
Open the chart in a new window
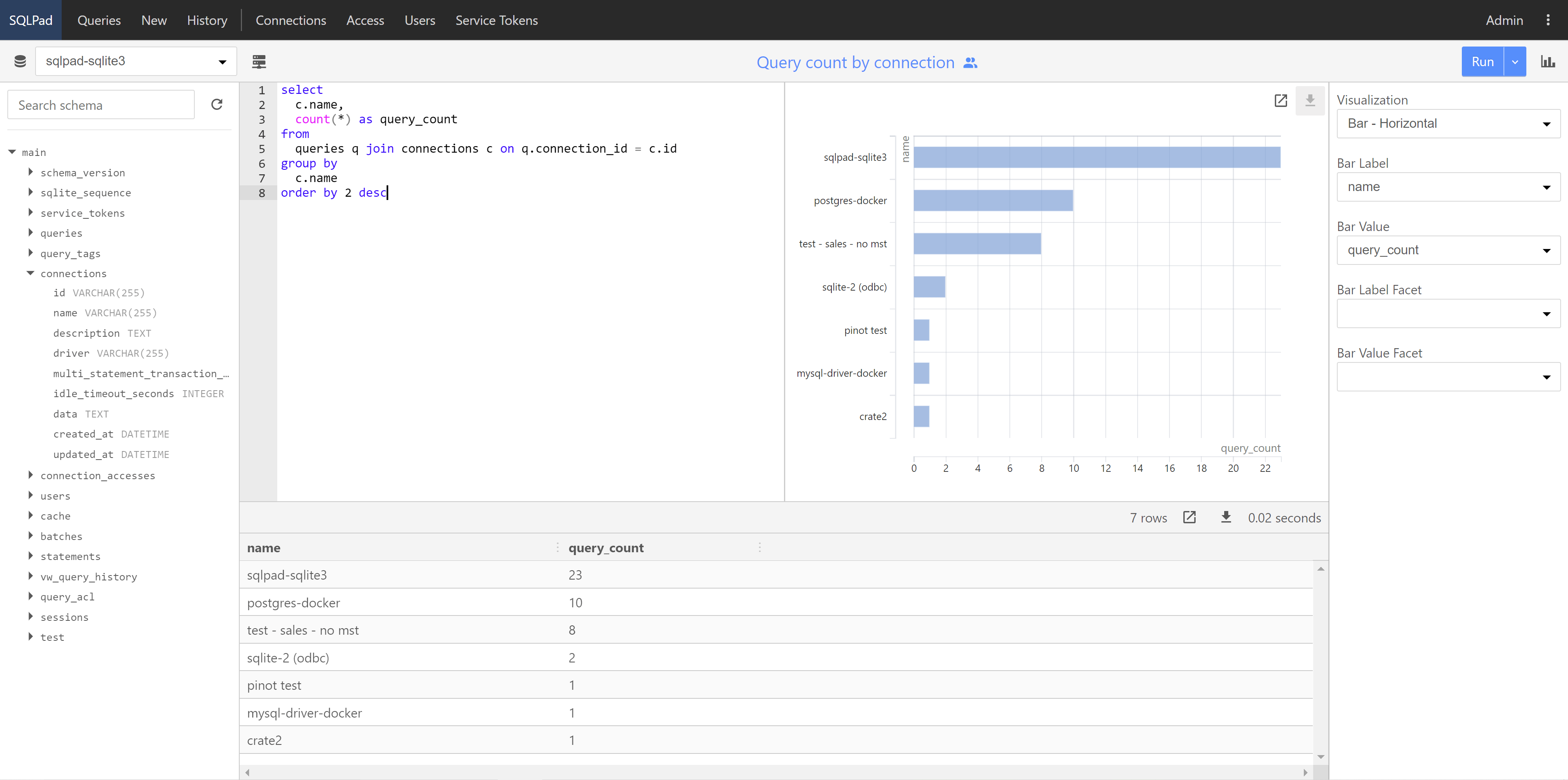1281,100
